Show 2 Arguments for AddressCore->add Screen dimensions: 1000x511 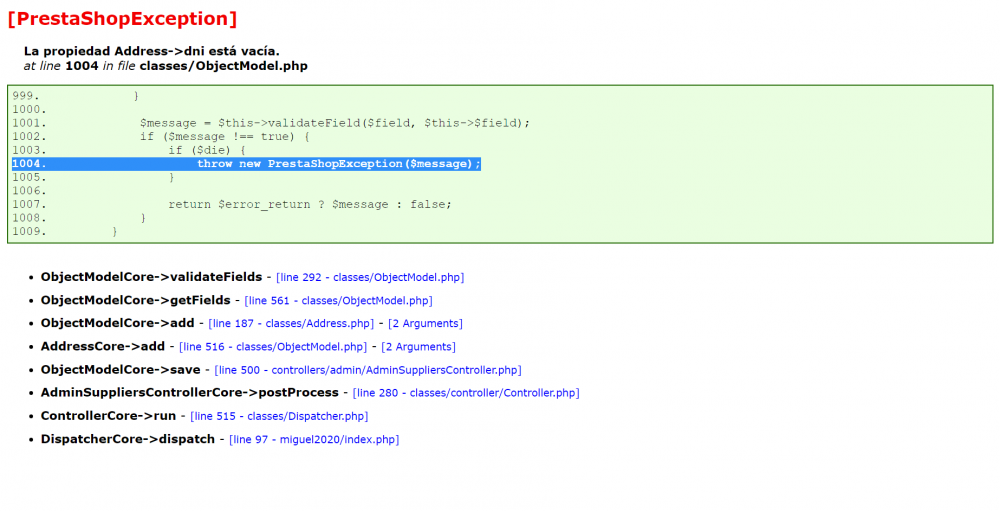coord(418,347)
